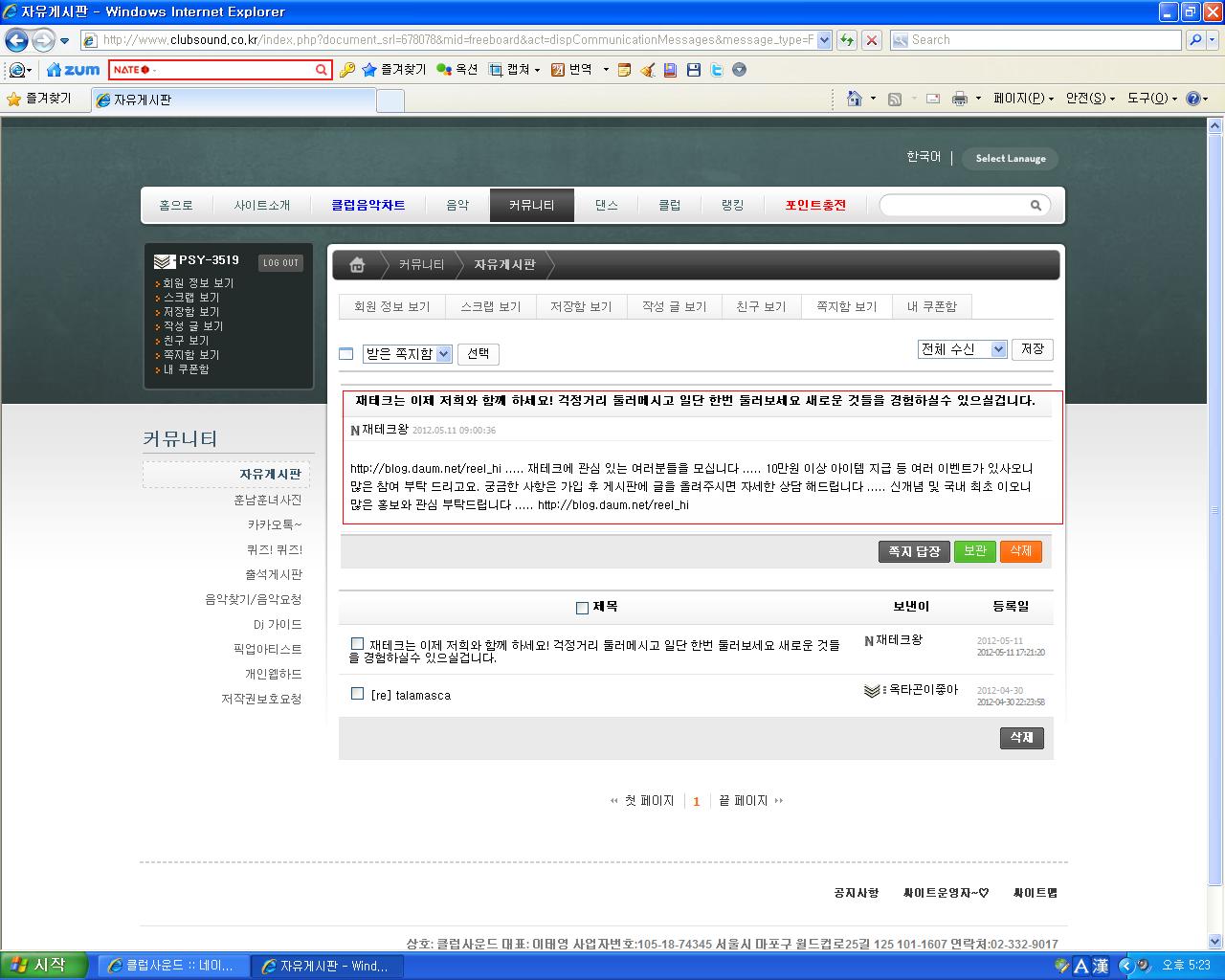Open the 안전(S) dropdown menu
The height and width of the screenshot is (980, 1225).
[1090, 99]
